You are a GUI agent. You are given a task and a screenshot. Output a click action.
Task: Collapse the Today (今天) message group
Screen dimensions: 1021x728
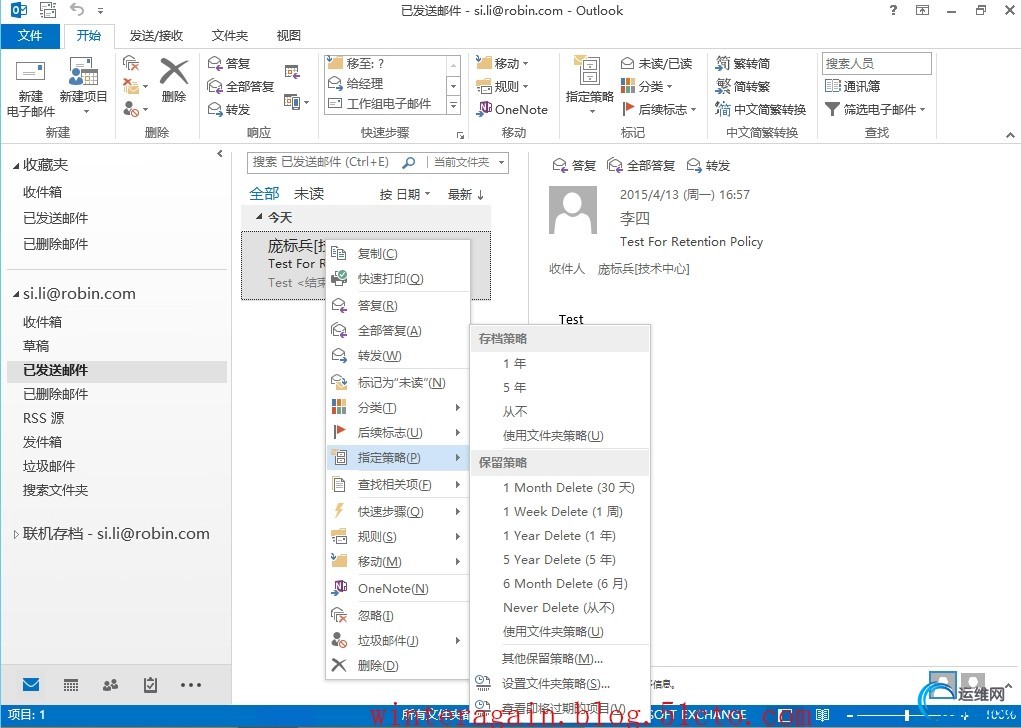pyautogui.click(x=259, y=217)
